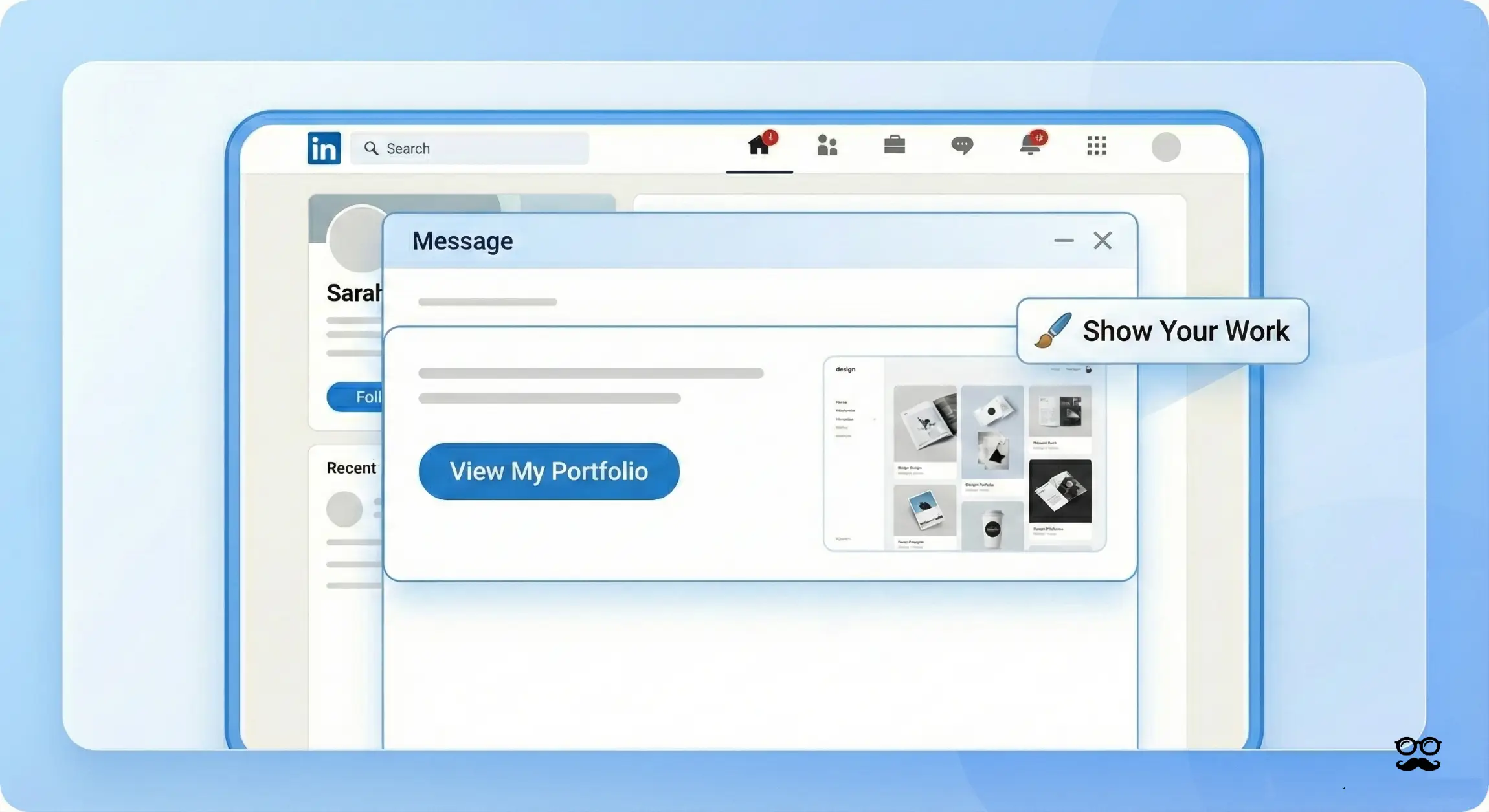Image resolution: width=1489 pixels, height=812 pixels.
Task: Open the dark magazine thumbnail in portfolio
Action: (1060, 491)
